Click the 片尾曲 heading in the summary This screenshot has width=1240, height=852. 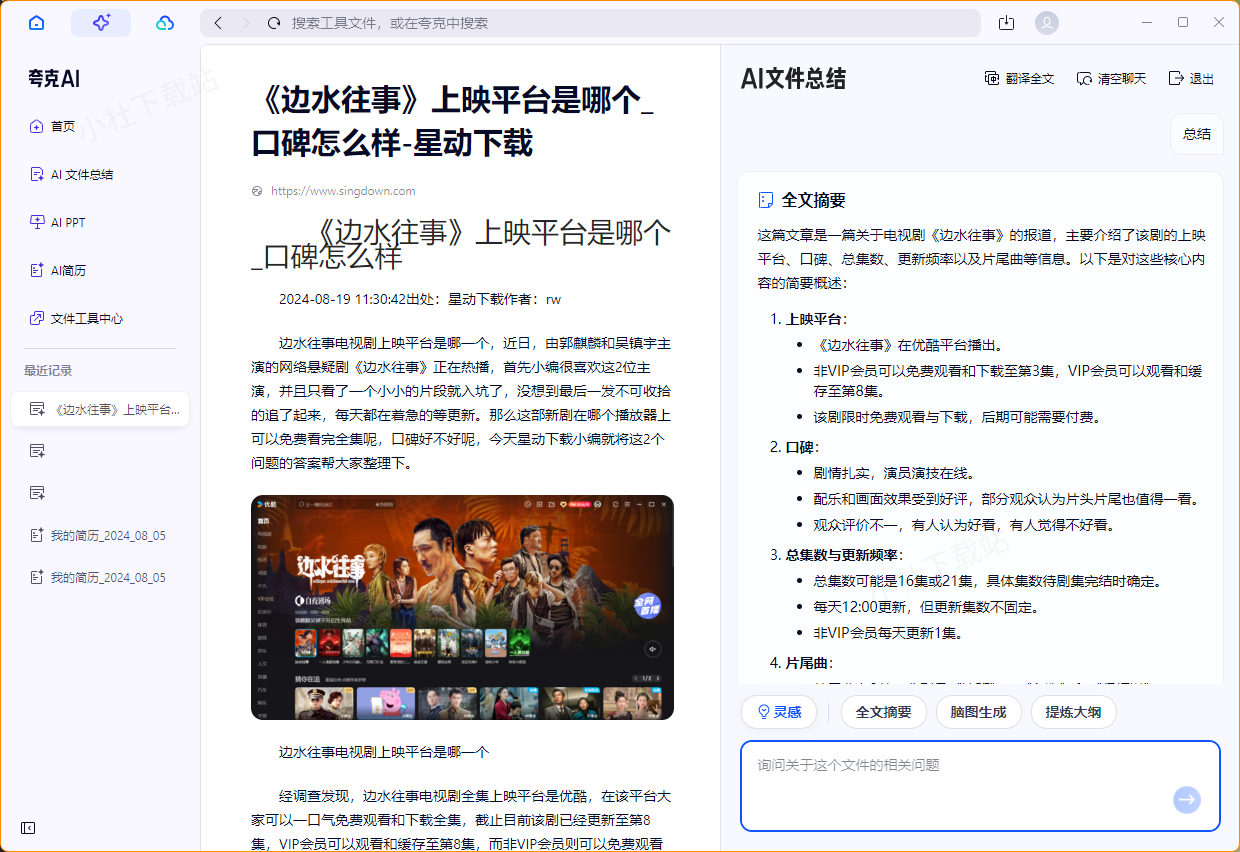[x=809, y=663]
